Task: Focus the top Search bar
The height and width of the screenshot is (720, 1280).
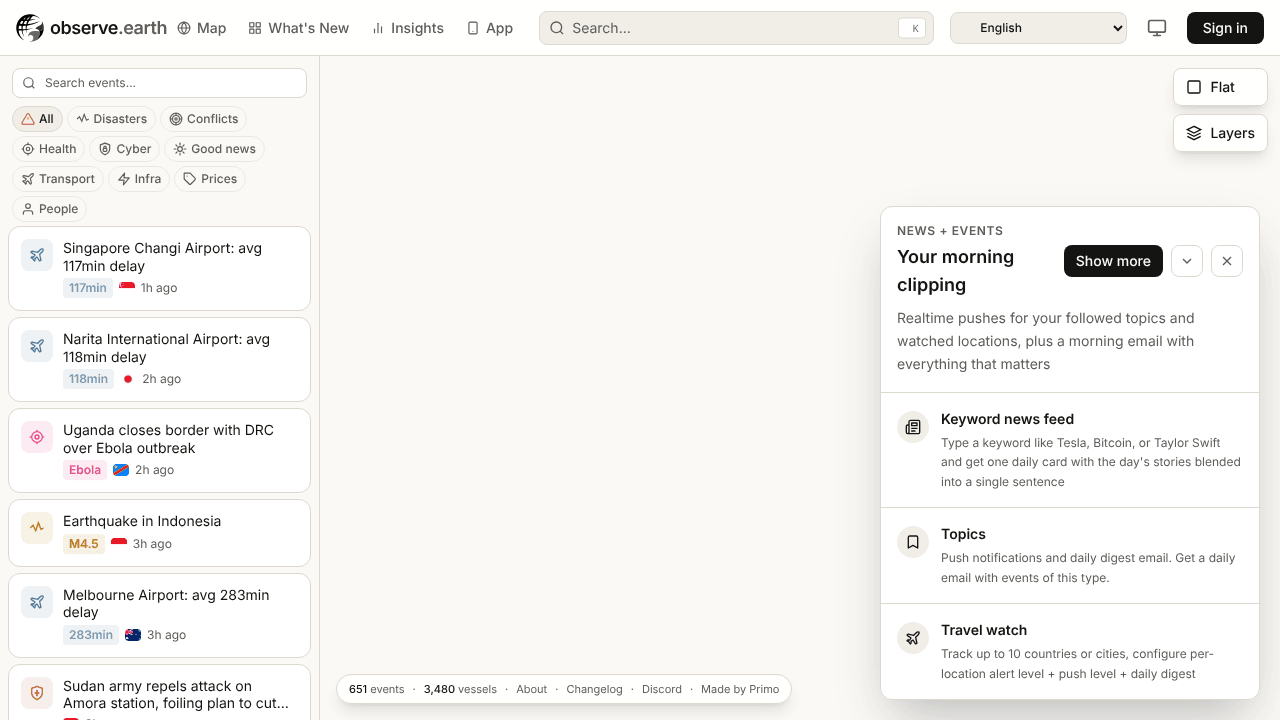Action: click(x=736, y=28)
